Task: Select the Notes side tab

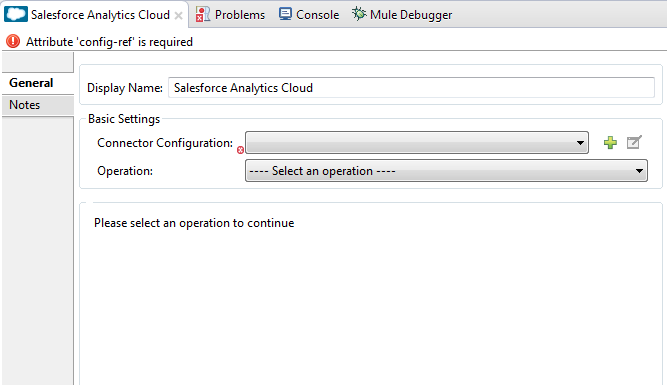Action: [x=37, y=105]
